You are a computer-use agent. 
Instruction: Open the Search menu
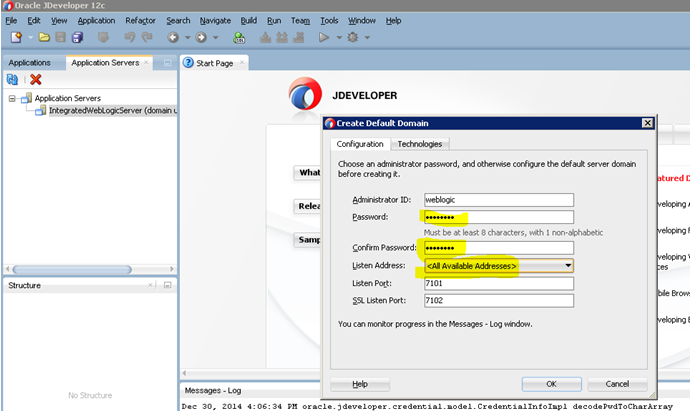(x=178, y=20)
